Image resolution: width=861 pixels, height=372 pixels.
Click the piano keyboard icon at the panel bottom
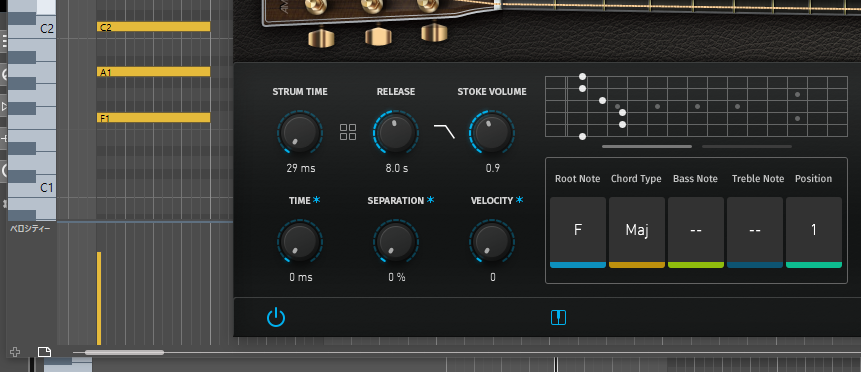558,318
